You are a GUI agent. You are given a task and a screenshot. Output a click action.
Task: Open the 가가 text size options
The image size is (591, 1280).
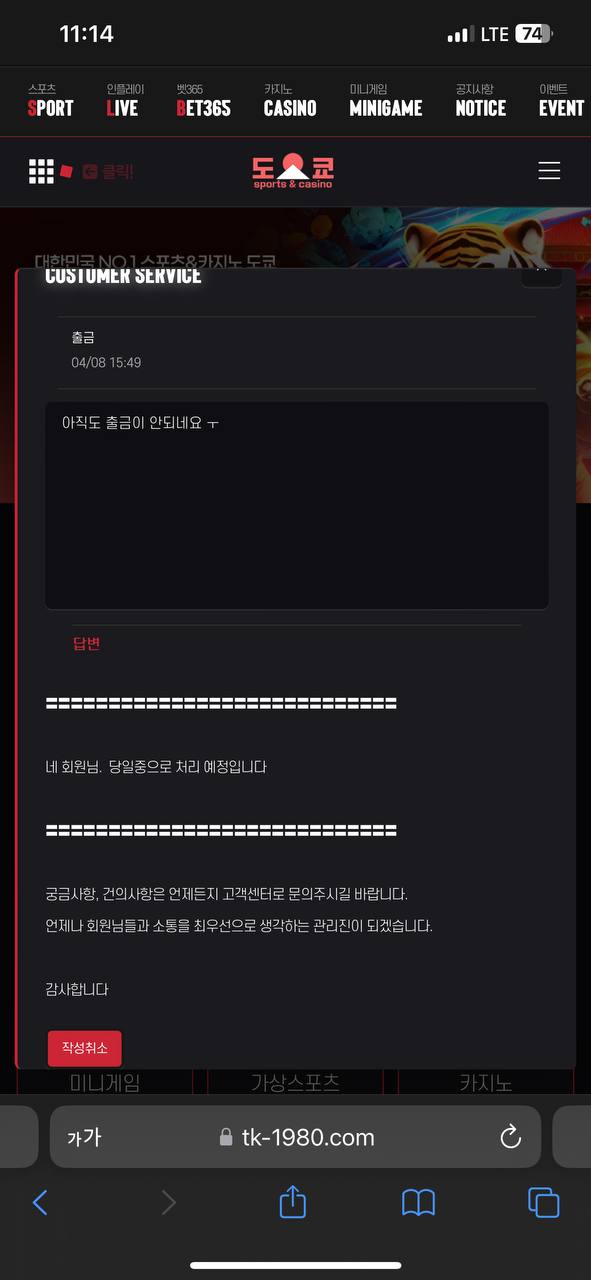click(x=84, y=1137)
